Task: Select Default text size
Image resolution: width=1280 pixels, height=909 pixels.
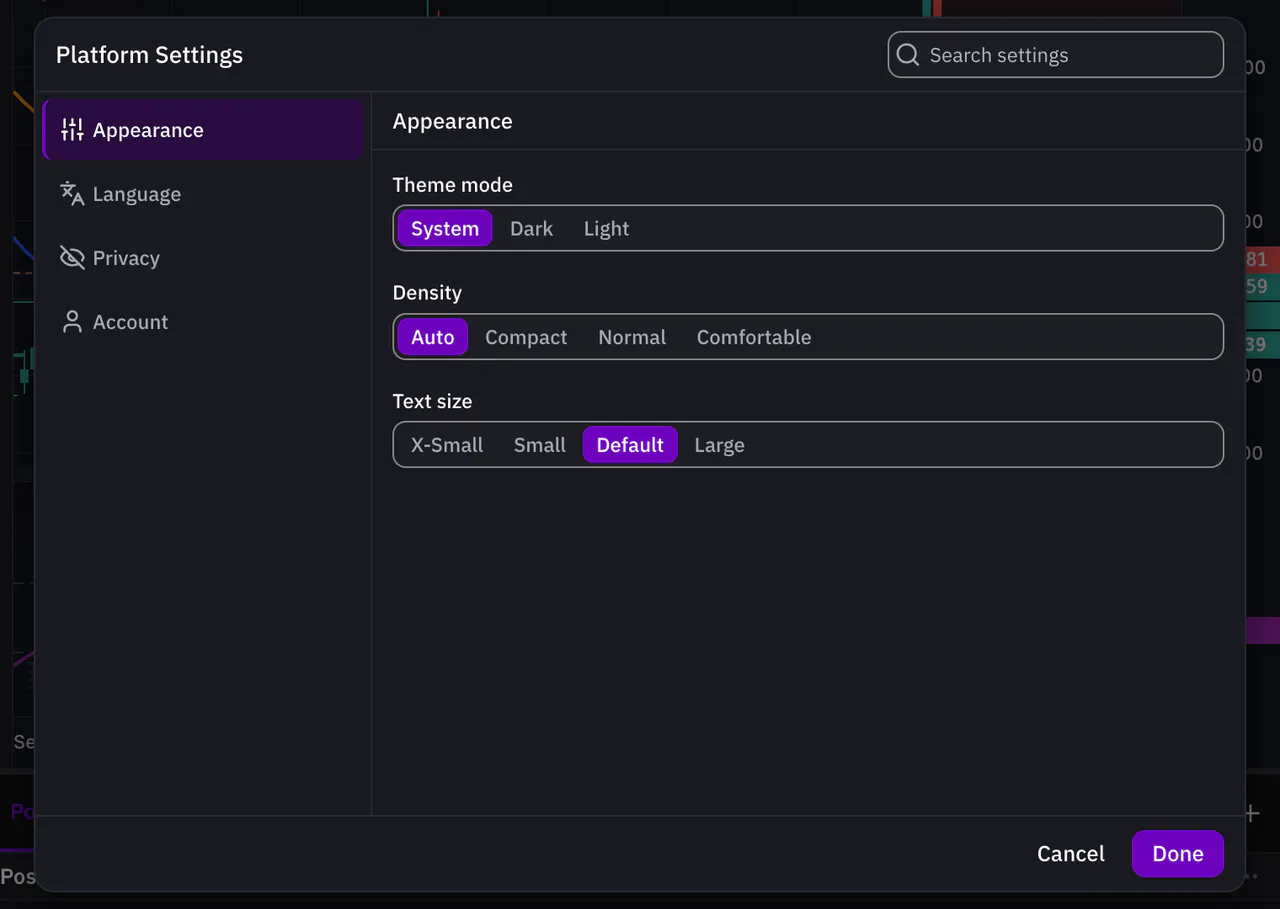Action: click(x=630, y=445)
